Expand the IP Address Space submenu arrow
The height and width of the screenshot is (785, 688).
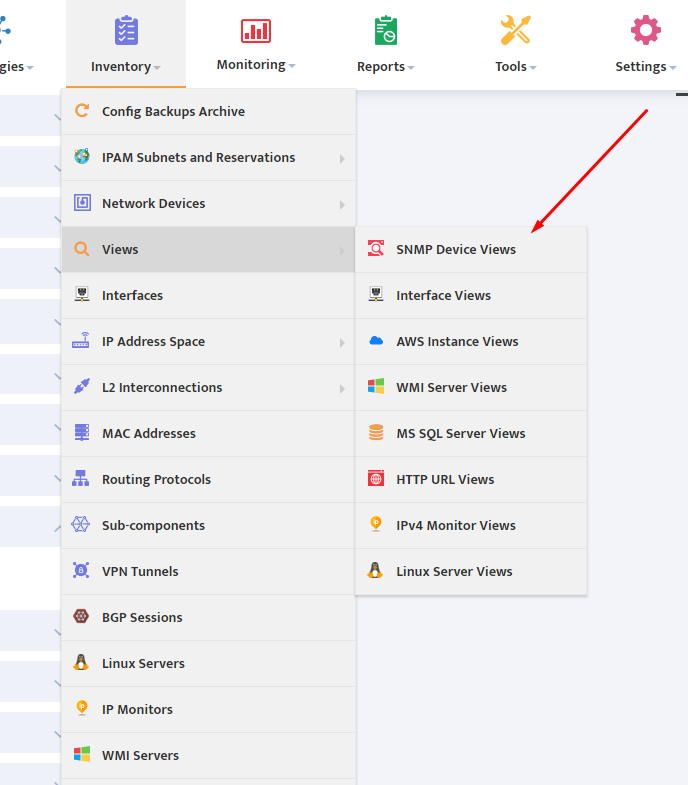click(x=342, y=343)
